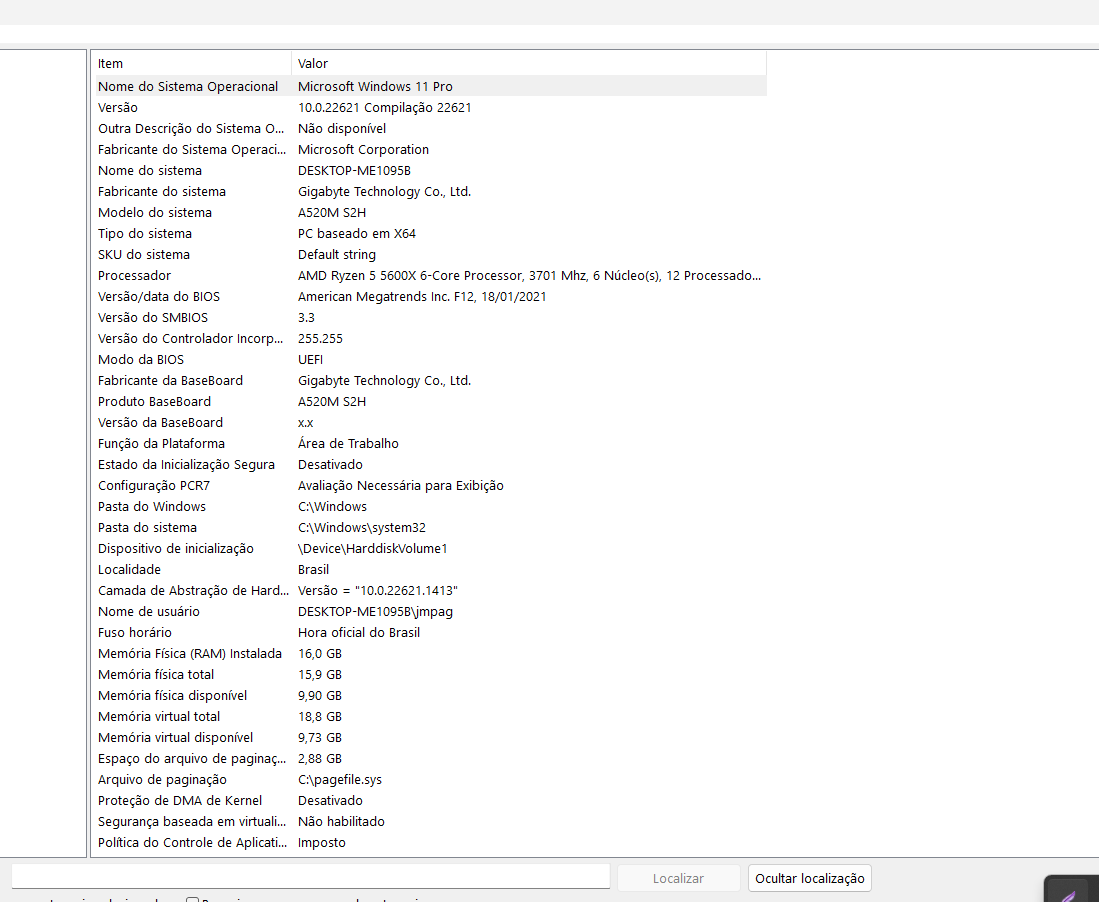Click the DESKTOP-ME1095B\jmpag value

375,612
